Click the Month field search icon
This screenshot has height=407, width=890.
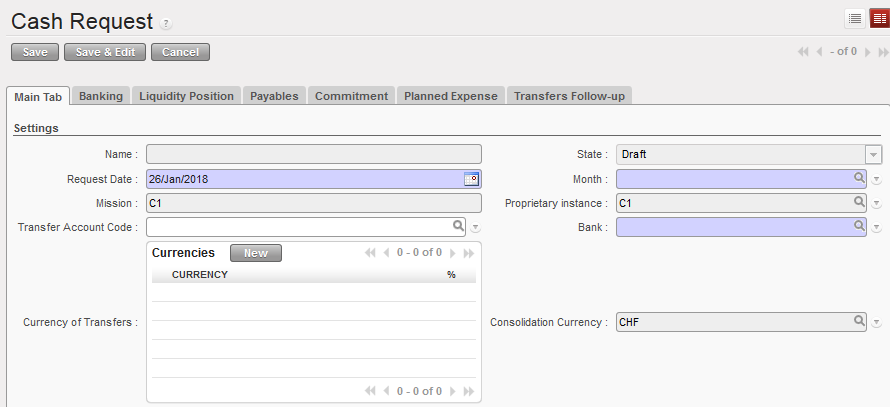click(x=859, y=179)
